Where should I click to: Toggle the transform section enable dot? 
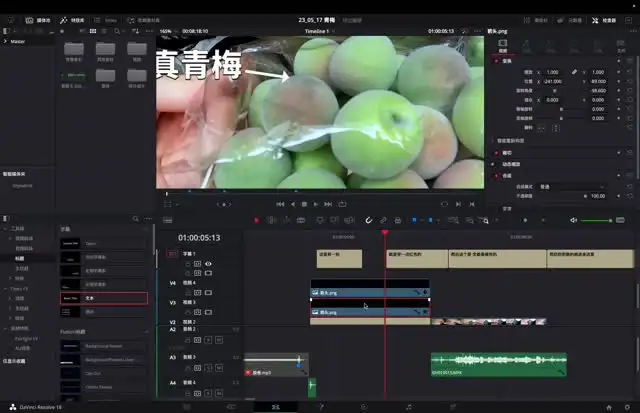tap(497, 59)
